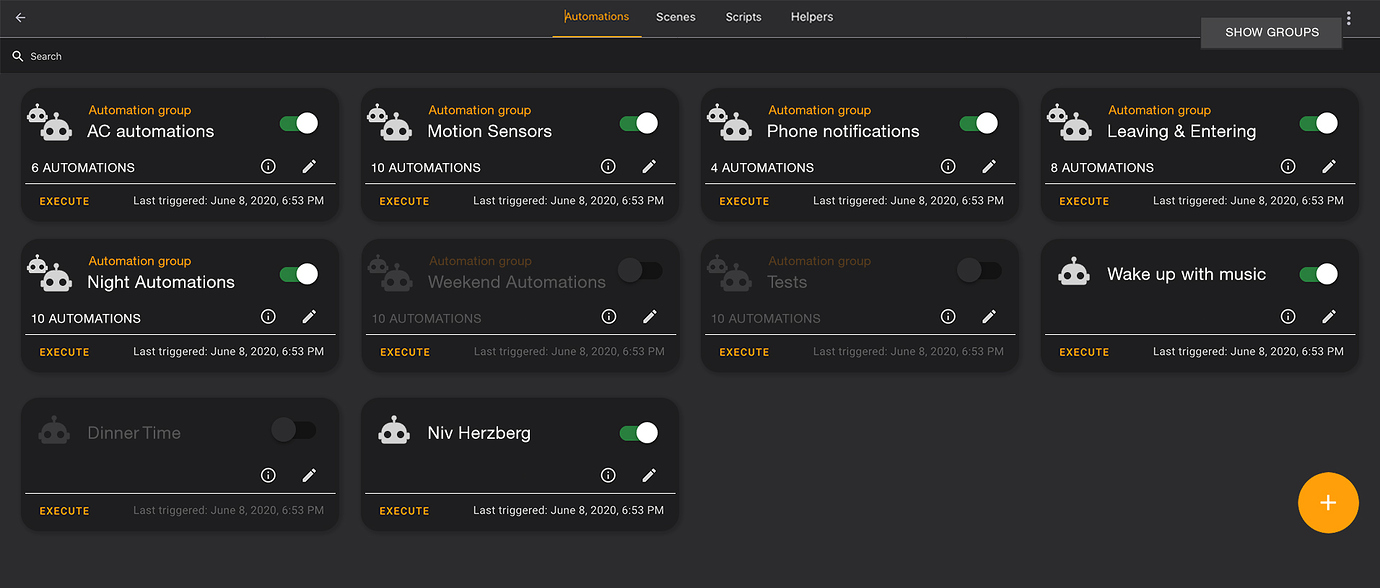The image size is (1380, 588).
Task: Open the three-dot overflow menu
Action: point(1349,18)
